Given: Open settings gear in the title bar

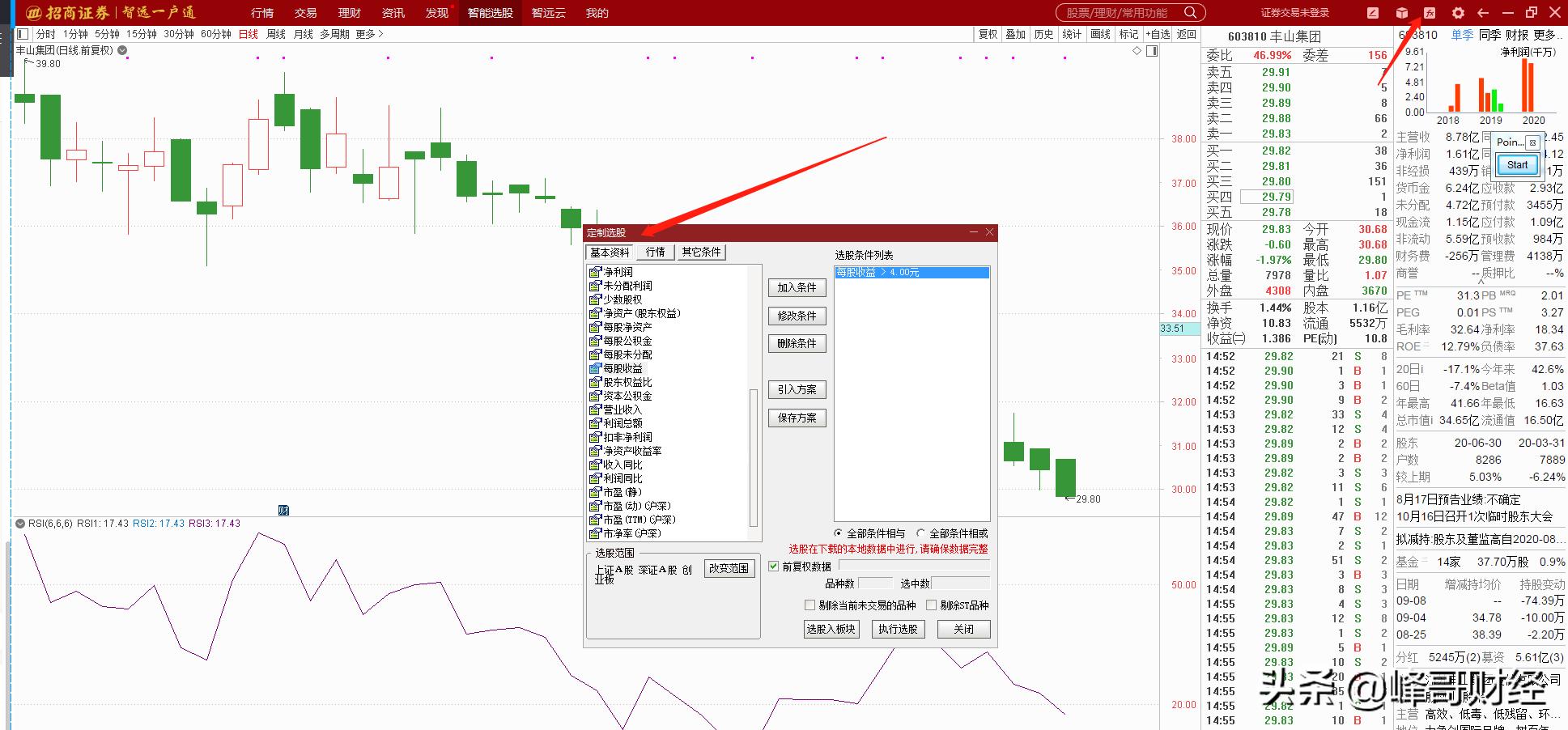Looking at the screenshot, I should [1458, 13].
